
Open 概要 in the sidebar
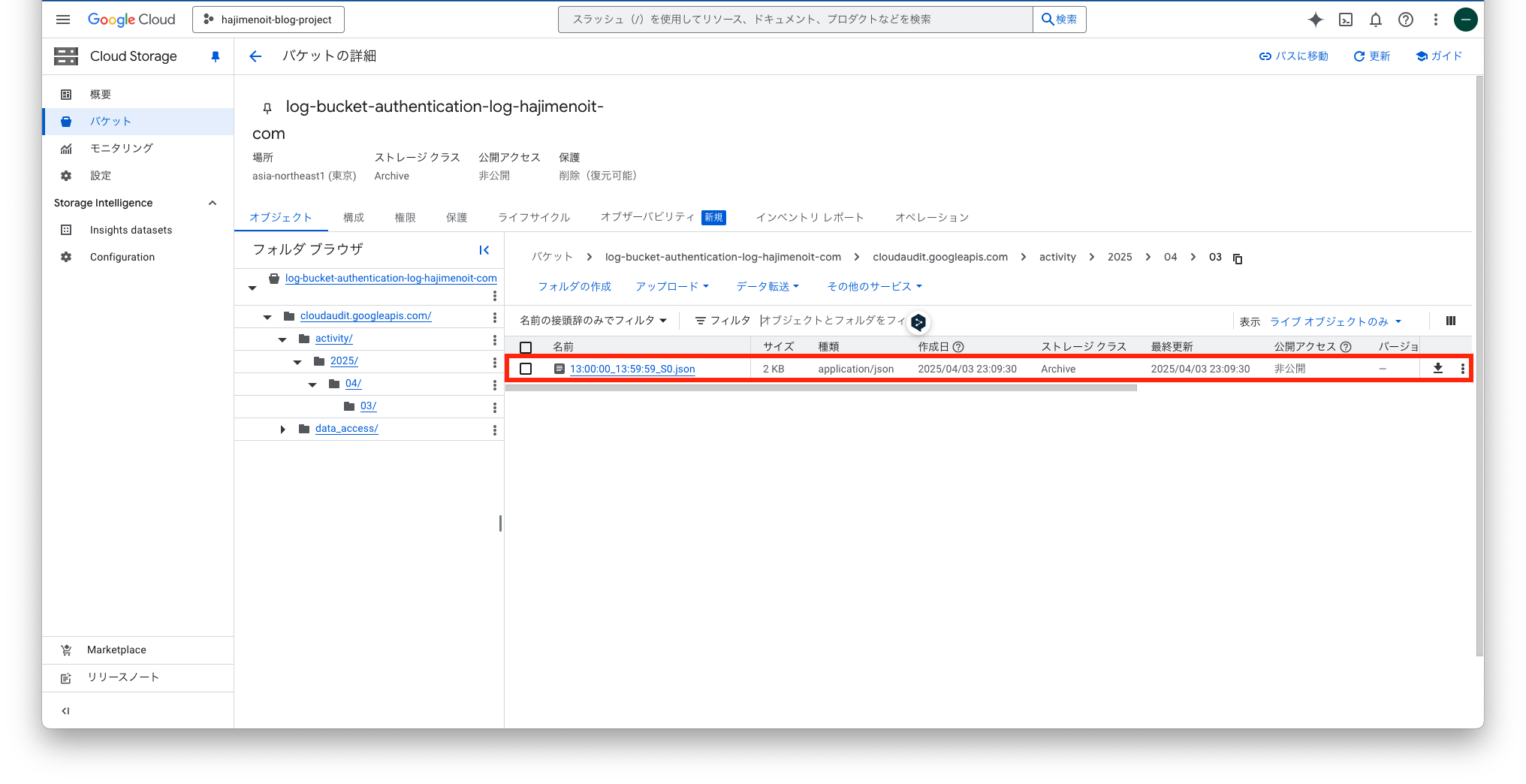[x=138, y=95]
